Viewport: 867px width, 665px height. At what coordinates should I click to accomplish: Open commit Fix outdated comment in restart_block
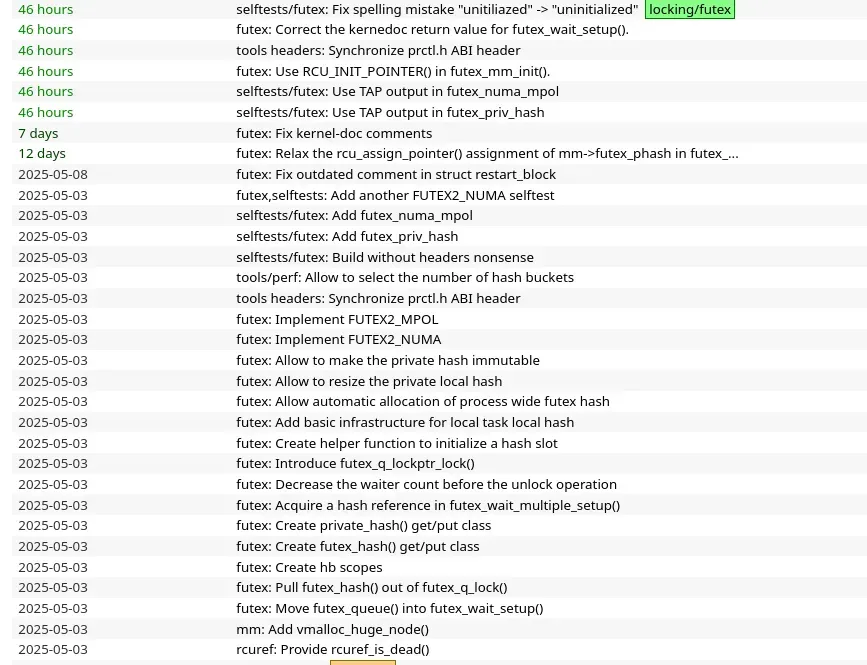tap(396, 175)
